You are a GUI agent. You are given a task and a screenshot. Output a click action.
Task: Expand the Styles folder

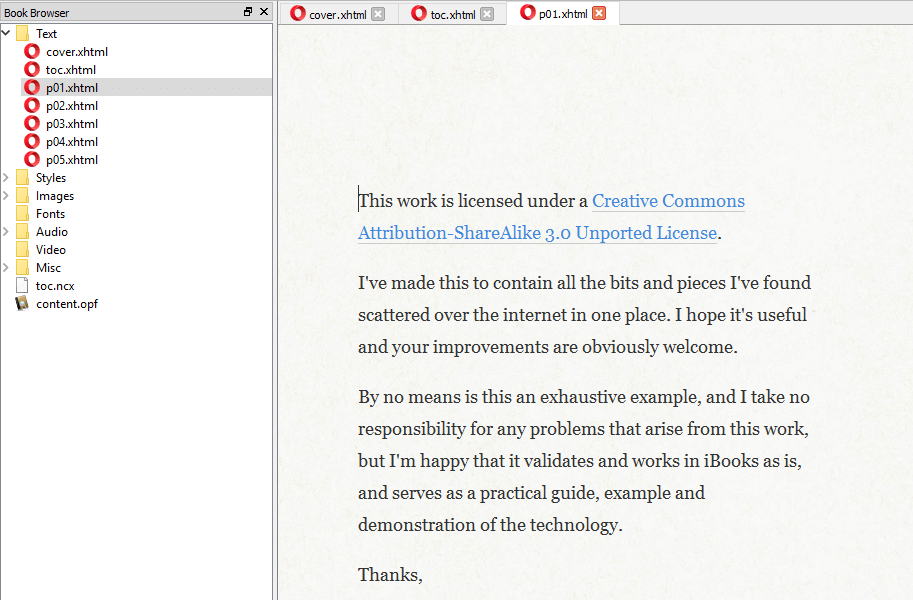(x=8, y=177)
